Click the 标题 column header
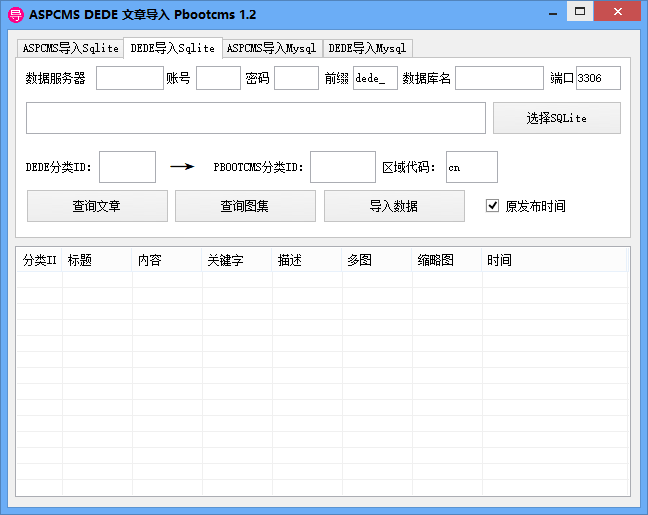This screenshot has height=515, width=648. pos(97,260)
